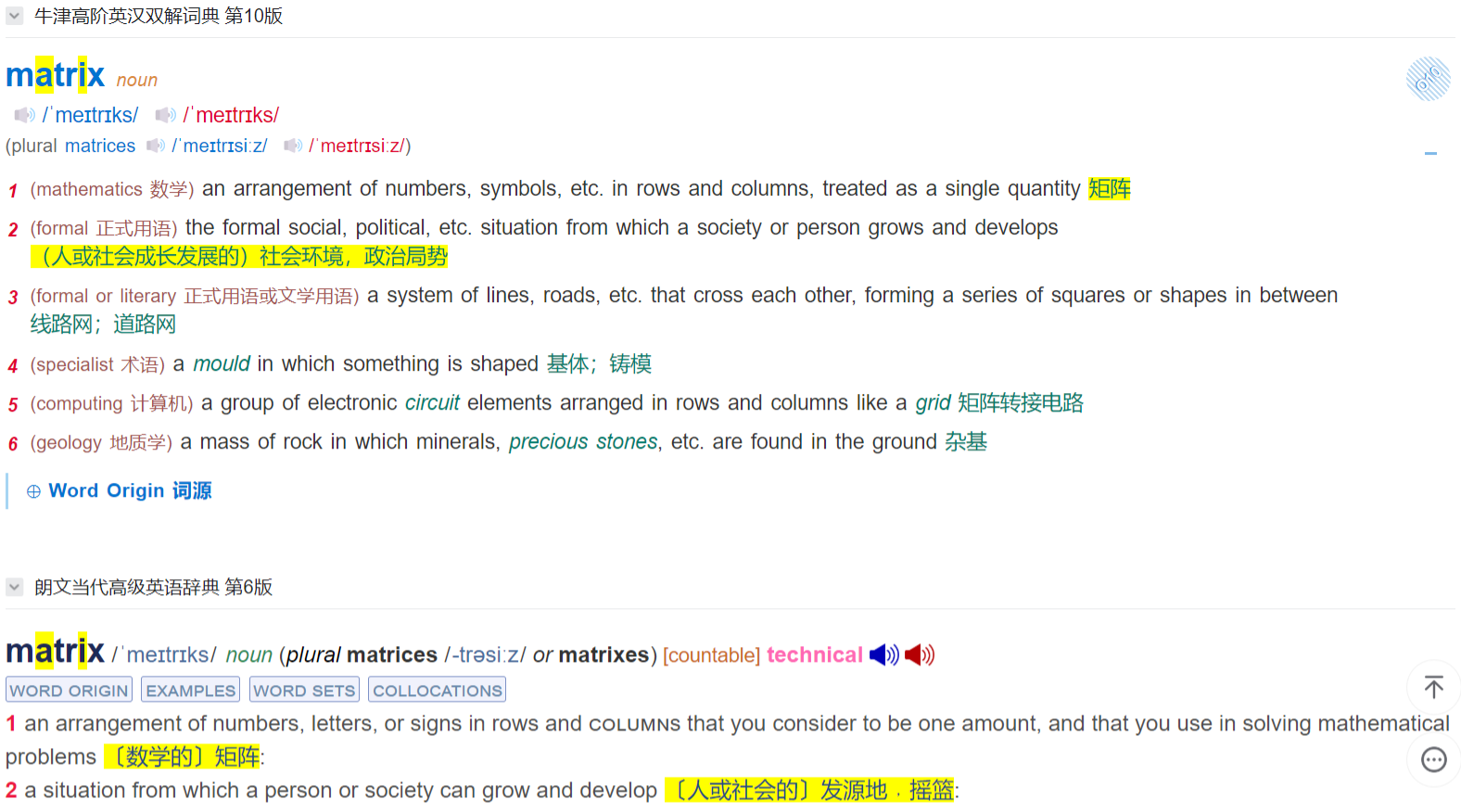This screenshot has width=1461, height=812.
Task: Expand Word Origin 词源 section
Action: (x=120, y=490)
